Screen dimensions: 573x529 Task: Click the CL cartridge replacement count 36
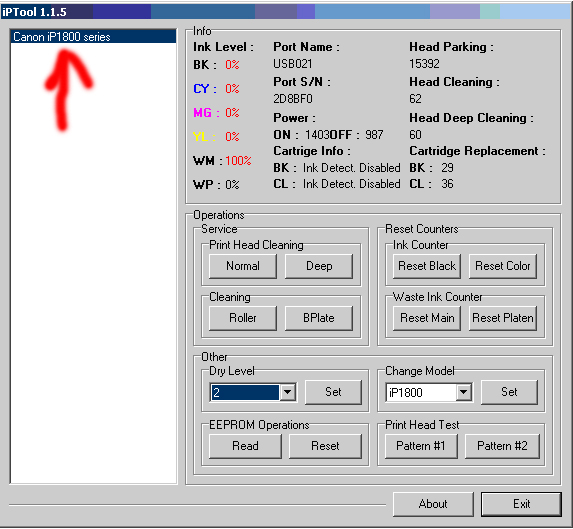(447, 184)
